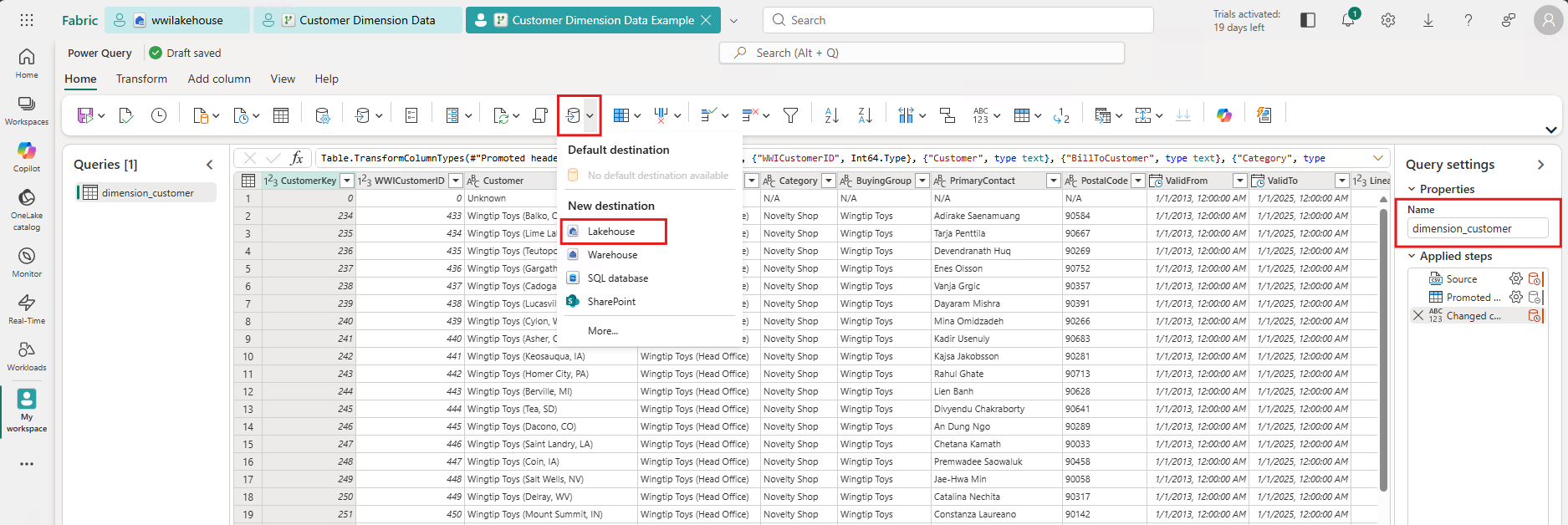This screenshot has width=1568, height=525.
Task: Click the query Name input field
Action: click(x=1478, y=228)
